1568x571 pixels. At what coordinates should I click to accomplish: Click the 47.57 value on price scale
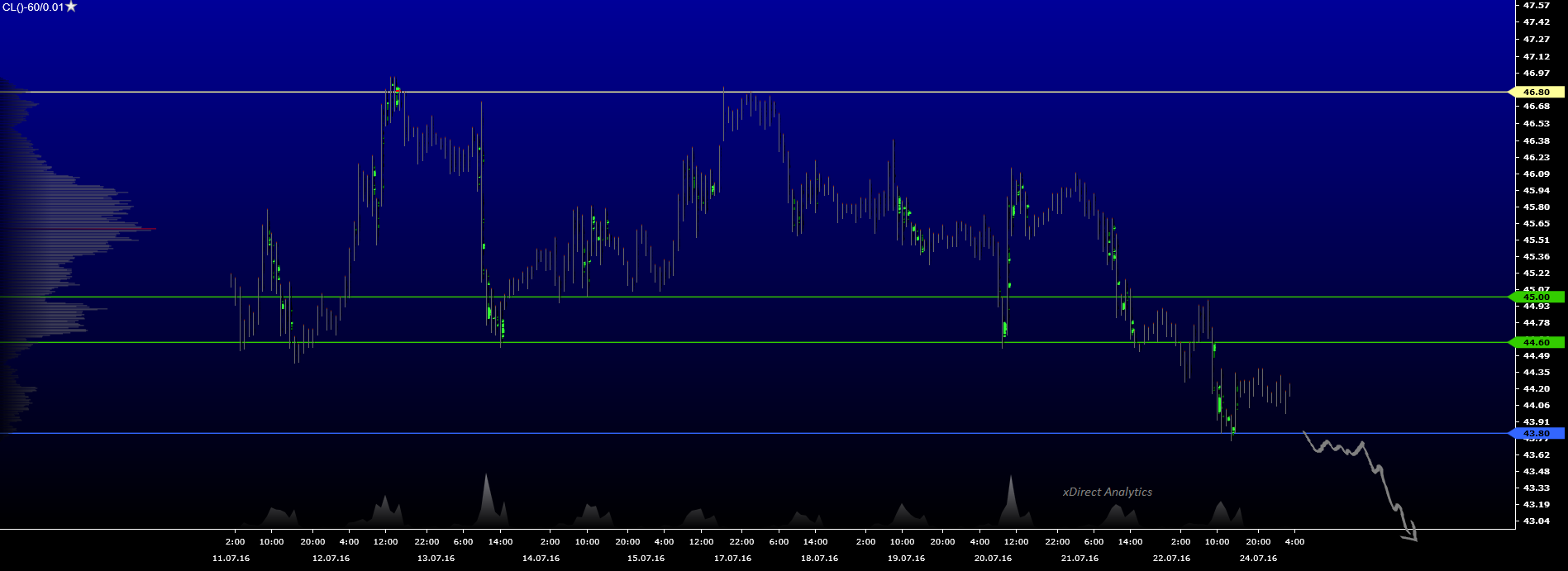point(1537,6)
